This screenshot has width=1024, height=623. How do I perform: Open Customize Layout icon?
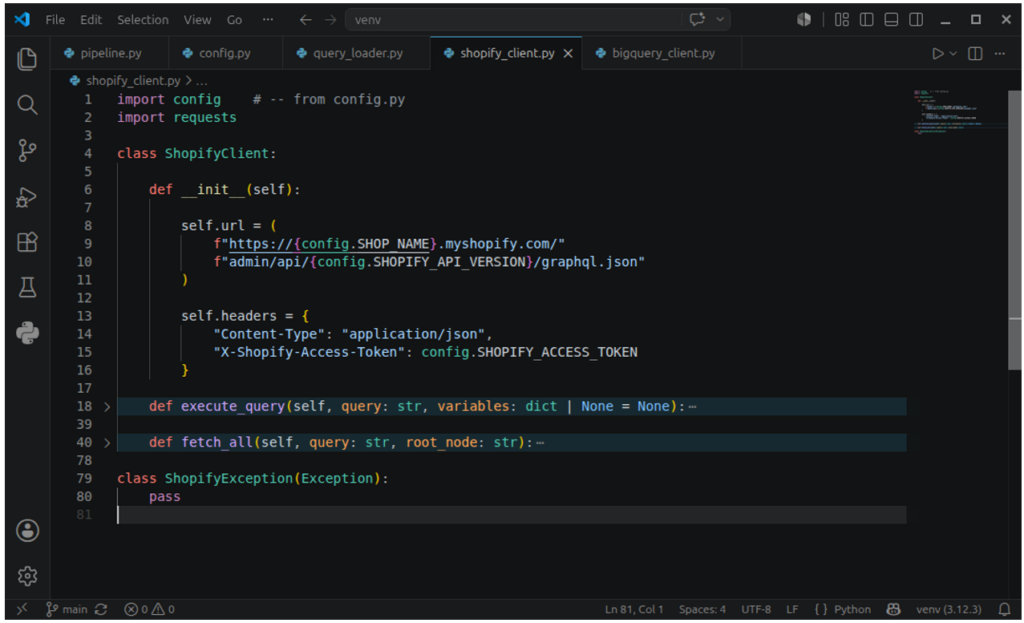click(842, 20)
